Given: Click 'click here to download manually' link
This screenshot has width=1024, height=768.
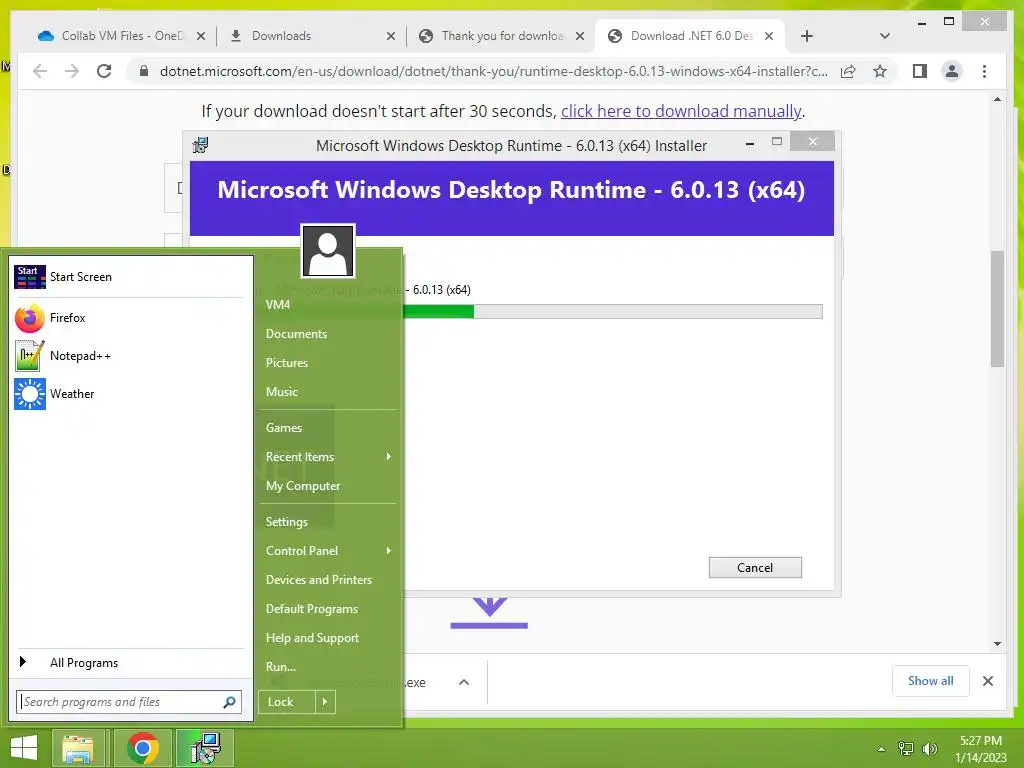Looking at the screenshot, I should 681,111.
